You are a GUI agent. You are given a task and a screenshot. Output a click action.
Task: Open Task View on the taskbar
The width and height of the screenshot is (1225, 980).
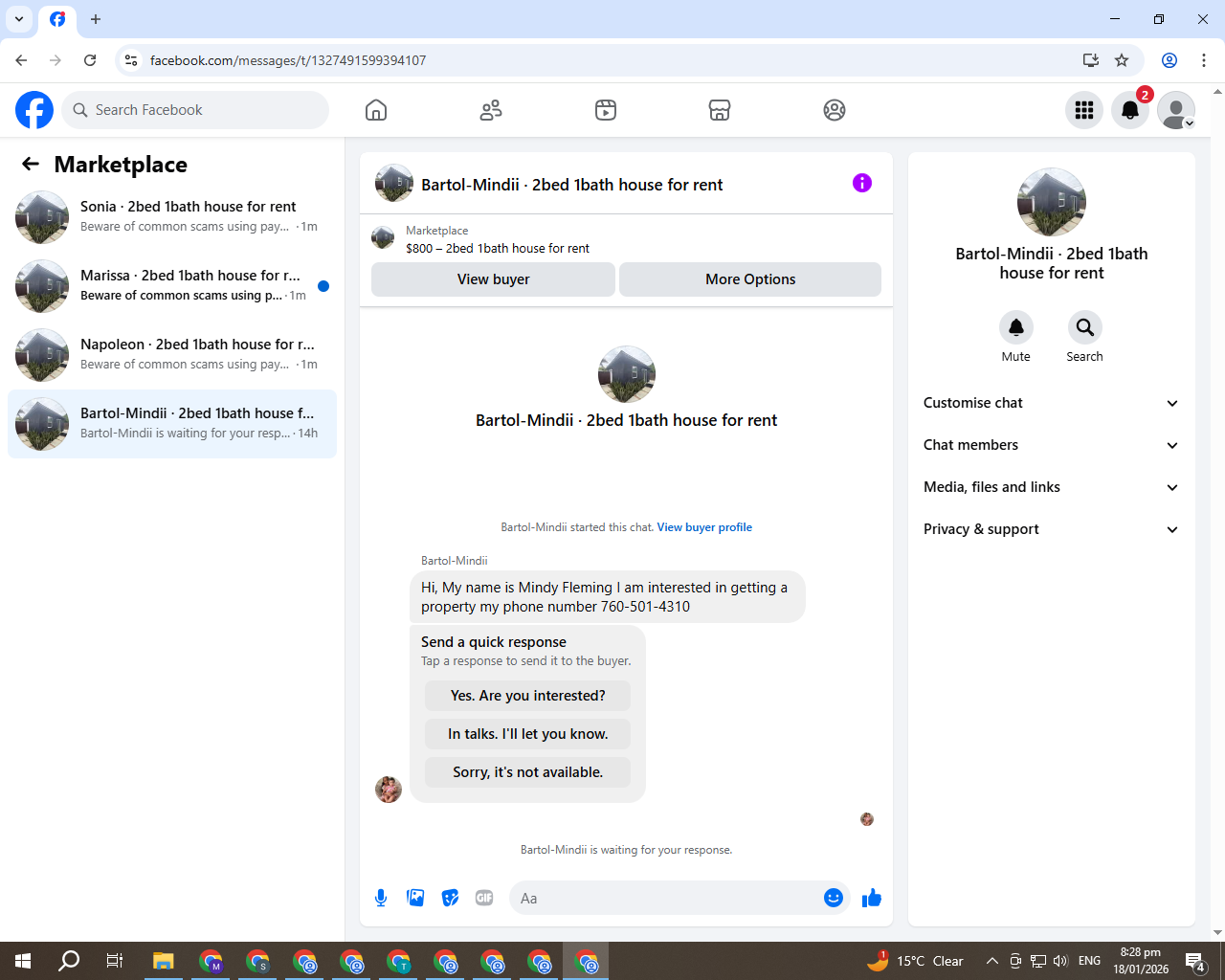tap(115, 961)
